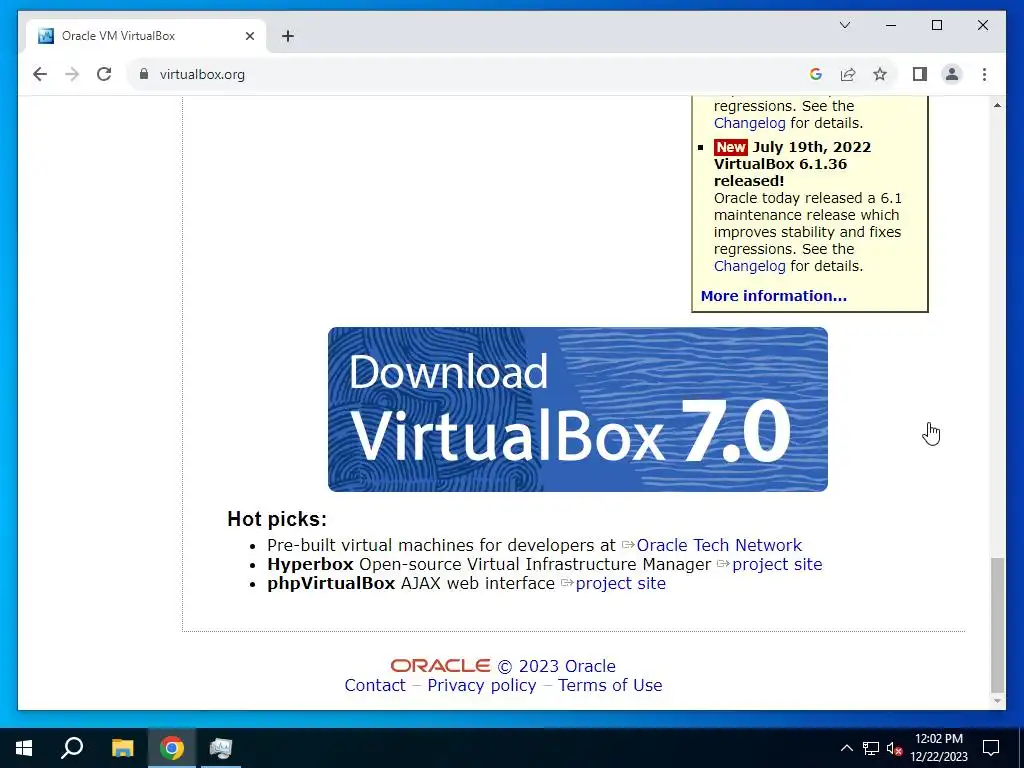
Task: Go back with the browser back arrow
Action: 40,74
